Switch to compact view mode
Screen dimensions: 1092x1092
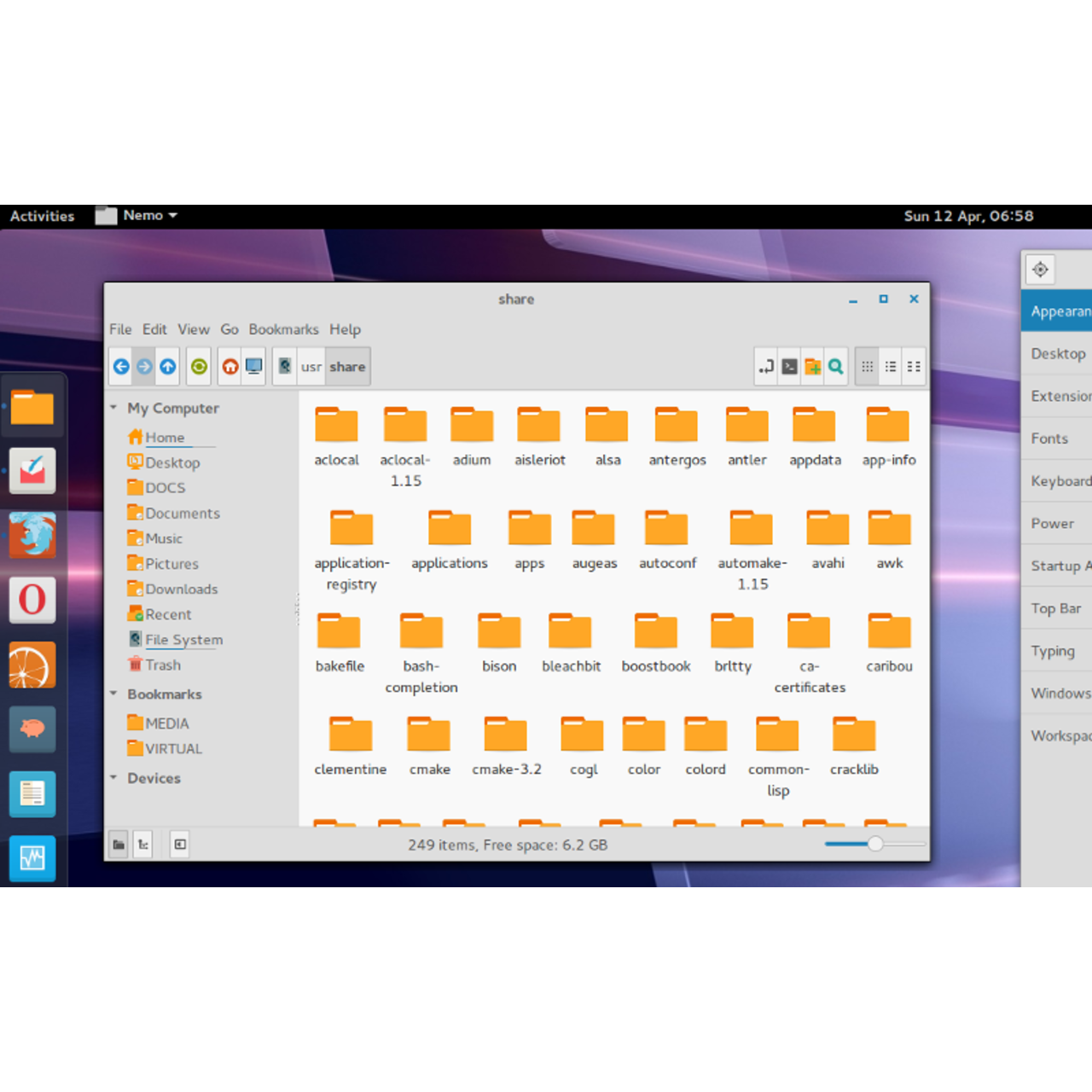click(x=914, y=366)
